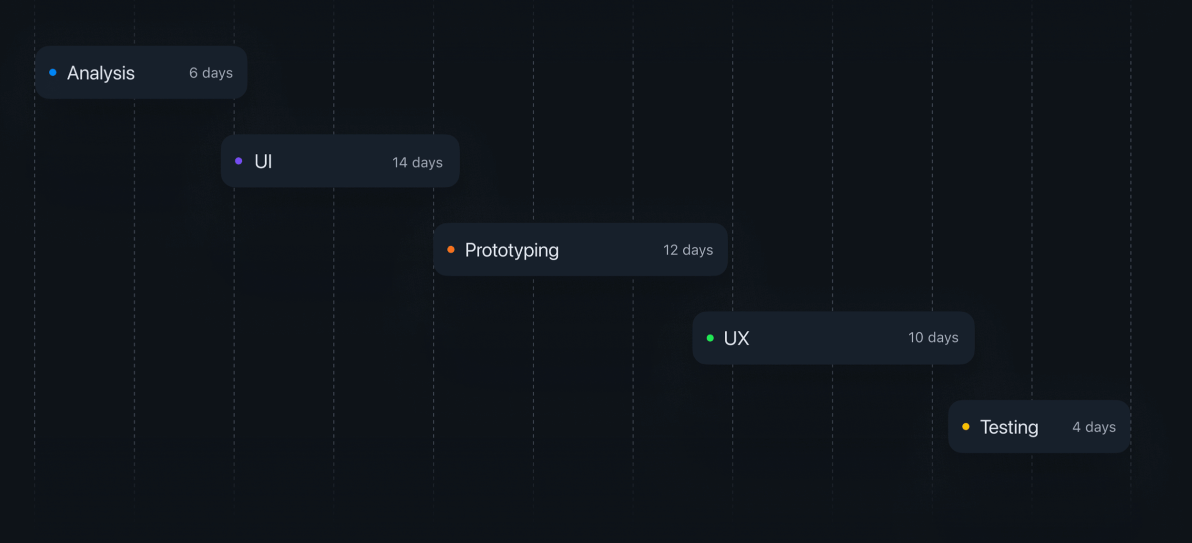
Task: Select the 4 days duration text
Action: tap(1094, 427)
